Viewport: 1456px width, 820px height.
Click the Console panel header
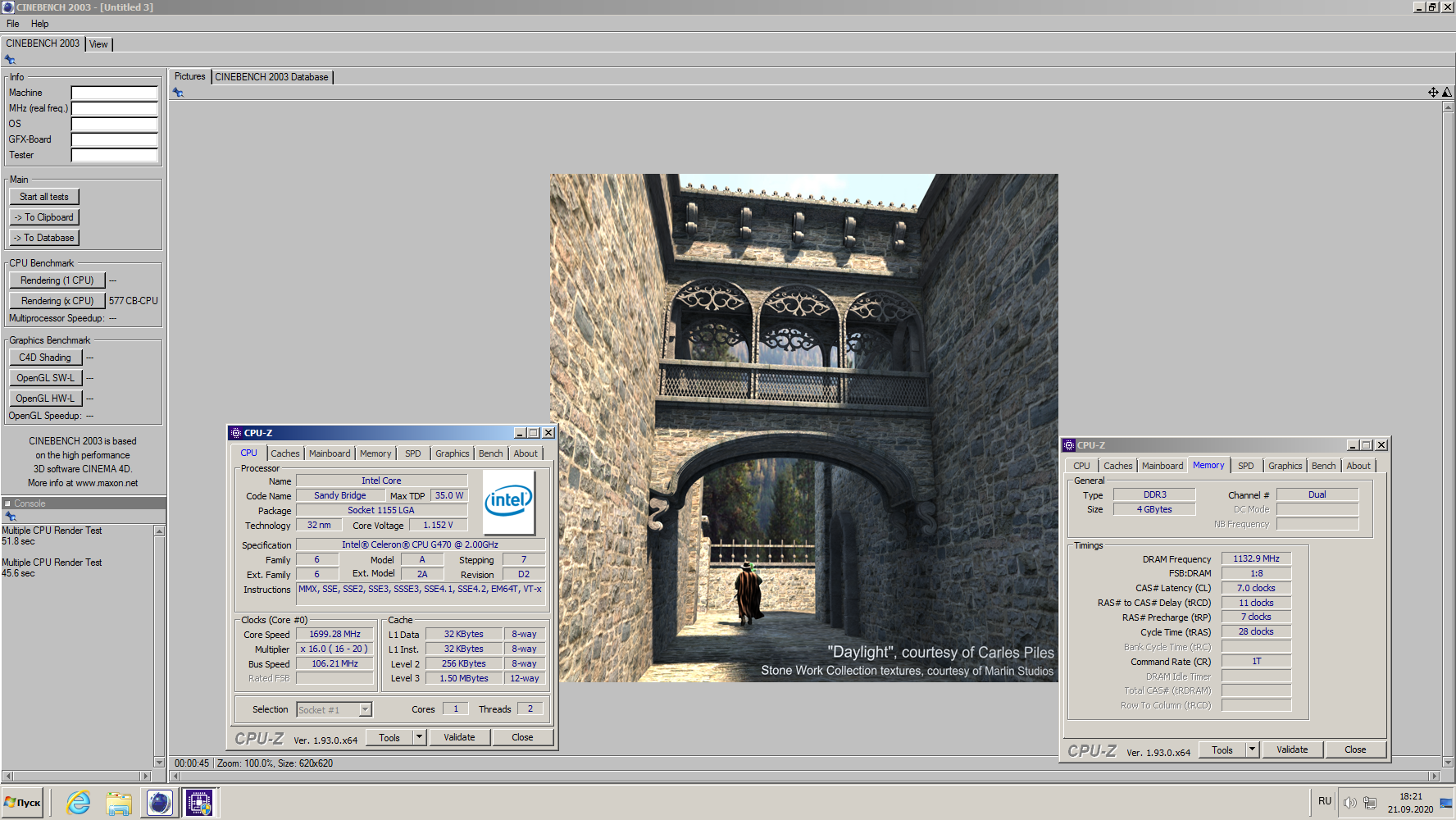tap(84, 503)
